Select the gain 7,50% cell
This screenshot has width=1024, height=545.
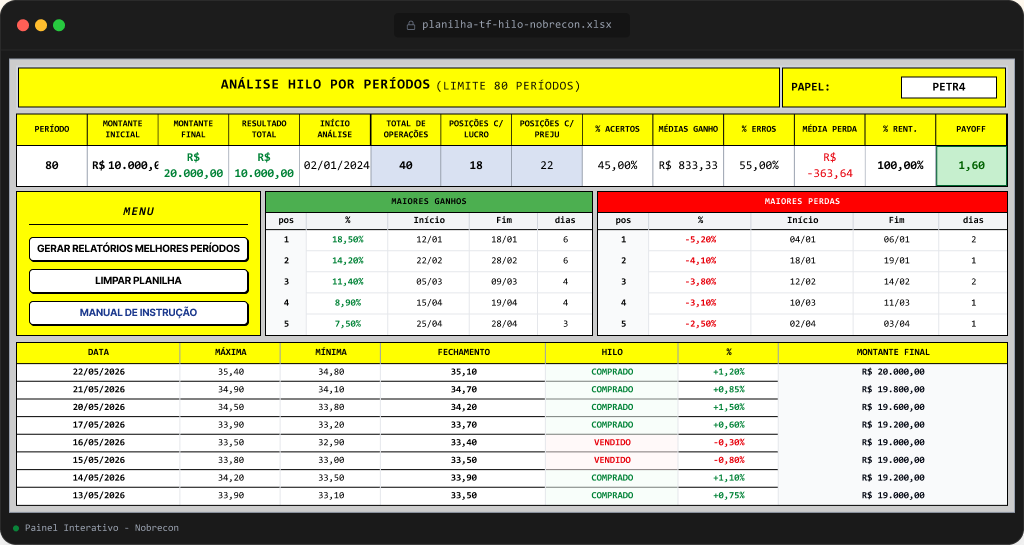point(347,324)
